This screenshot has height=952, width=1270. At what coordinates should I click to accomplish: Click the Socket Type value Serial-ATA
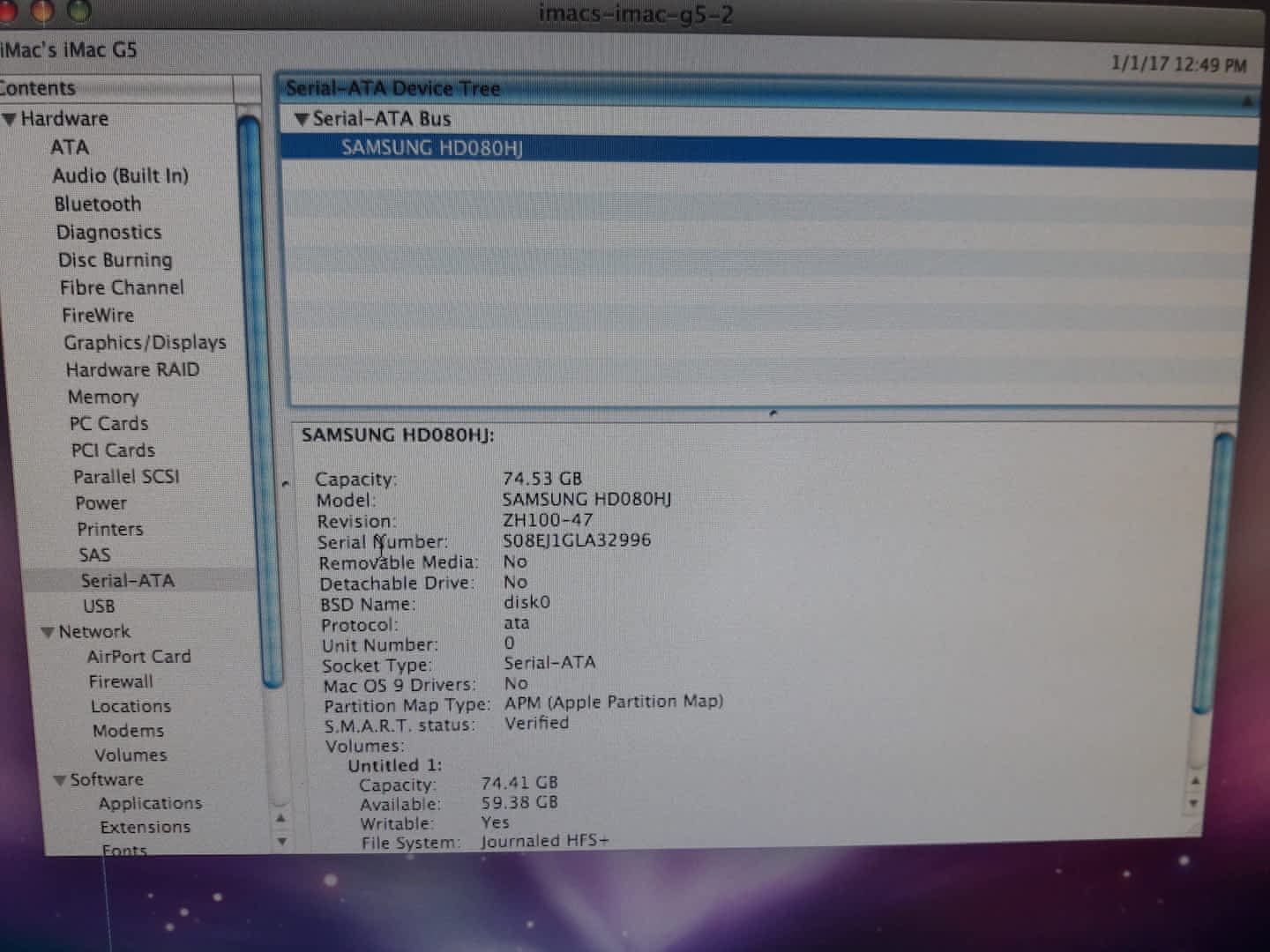549,662
